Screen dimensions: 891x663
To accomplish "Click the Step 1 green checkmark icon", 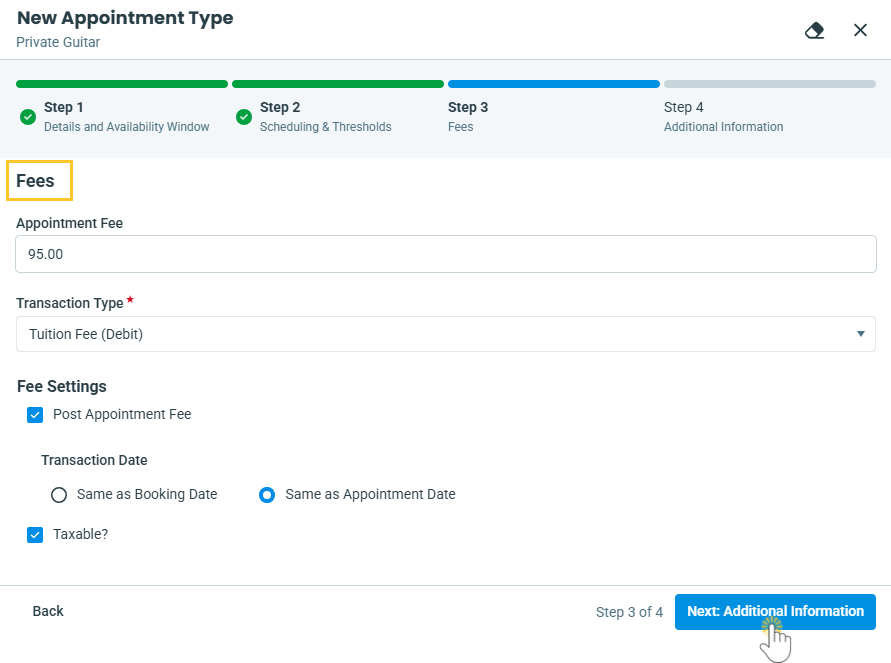I will 28,117.
